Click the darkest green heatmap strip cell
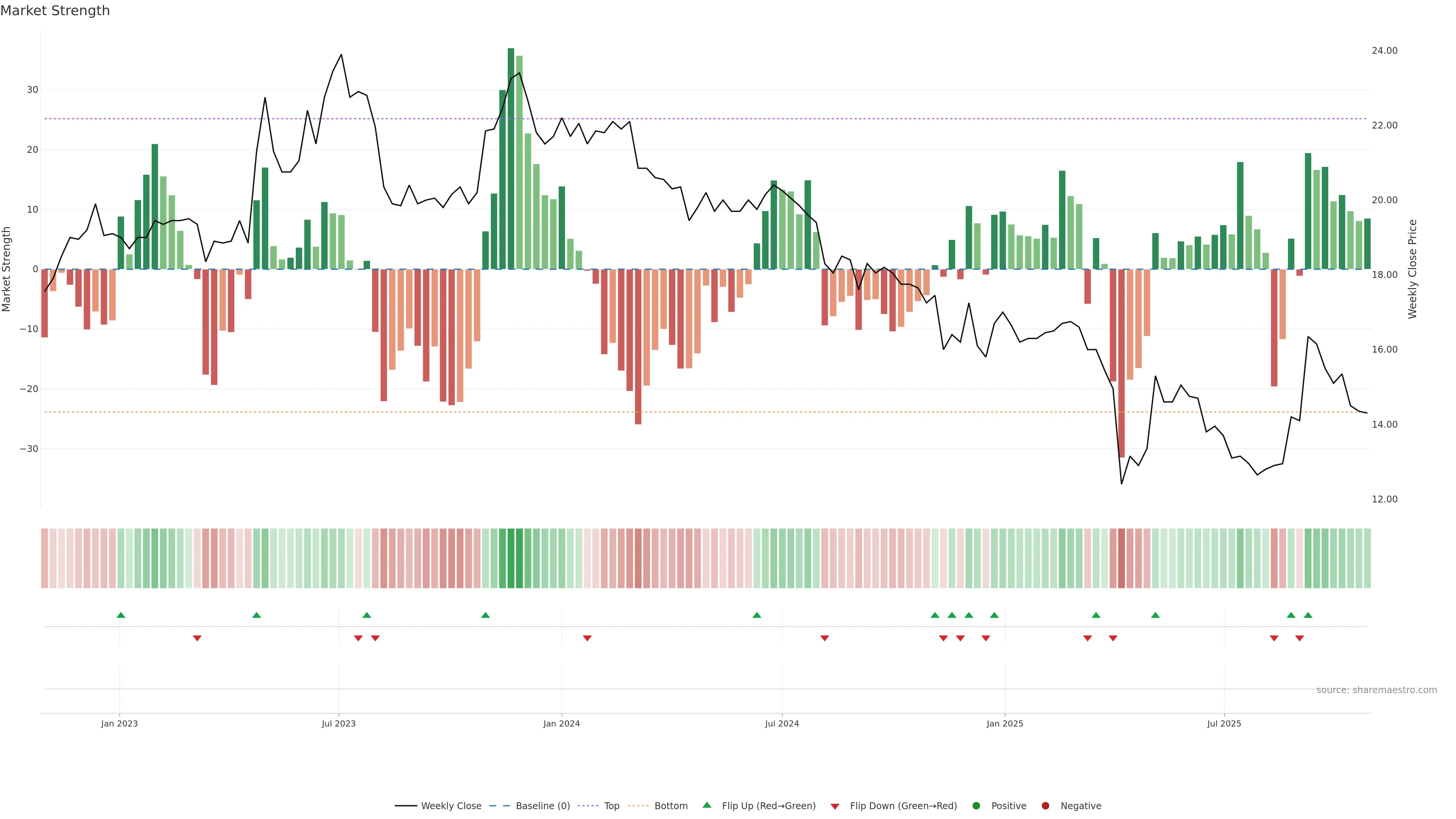The image size is (1456, 819). click(510, 559)
